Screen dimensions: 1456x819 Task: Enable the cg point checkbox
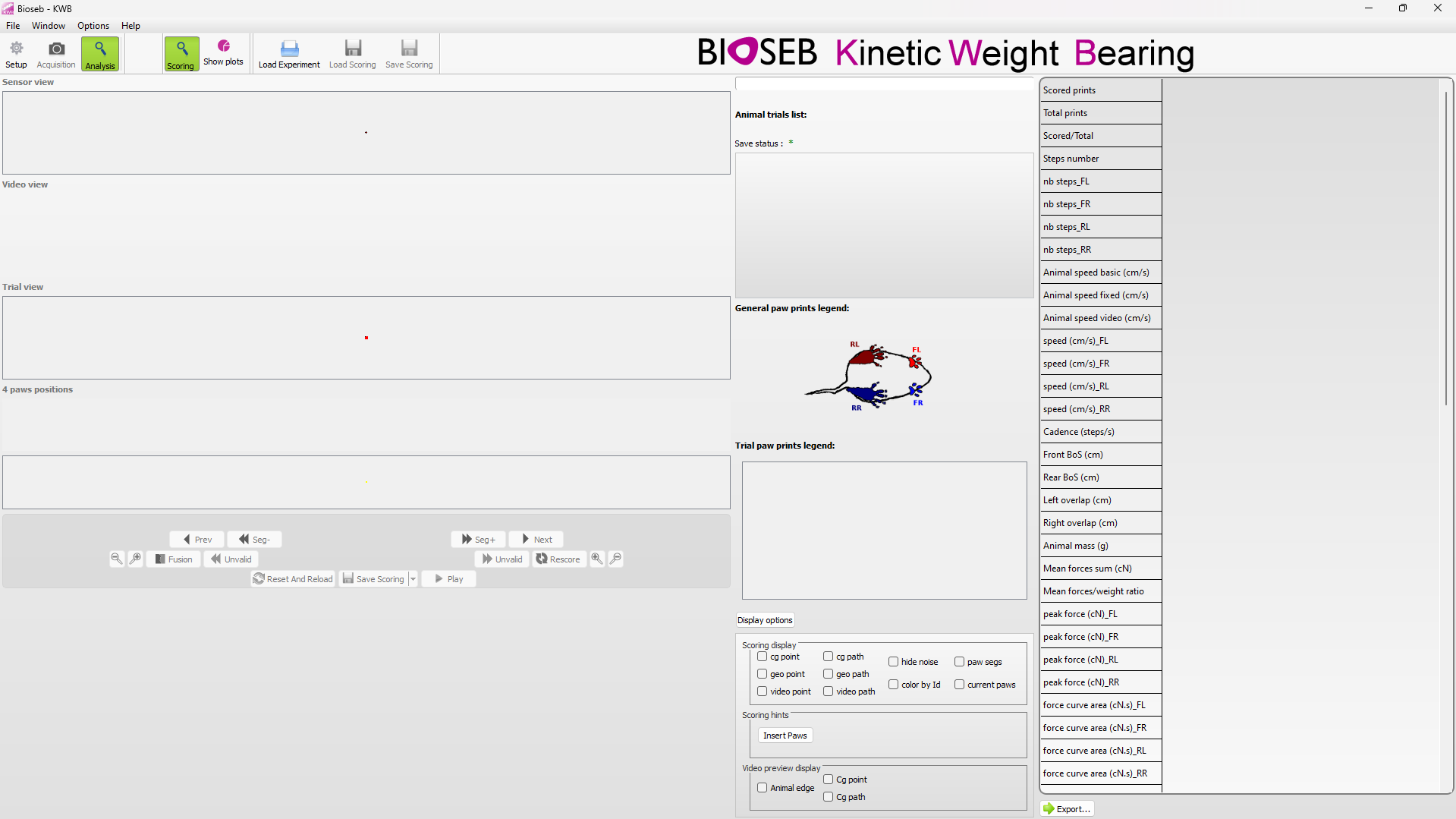(763, 657)
